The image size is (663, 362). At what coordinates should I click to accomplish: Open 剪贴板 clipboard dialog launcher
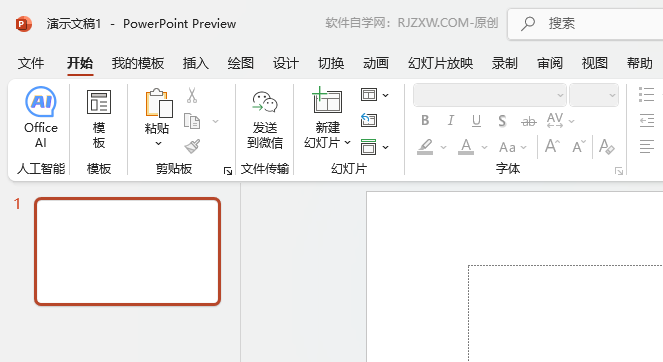pyautogui.click(x=228, y=171)
